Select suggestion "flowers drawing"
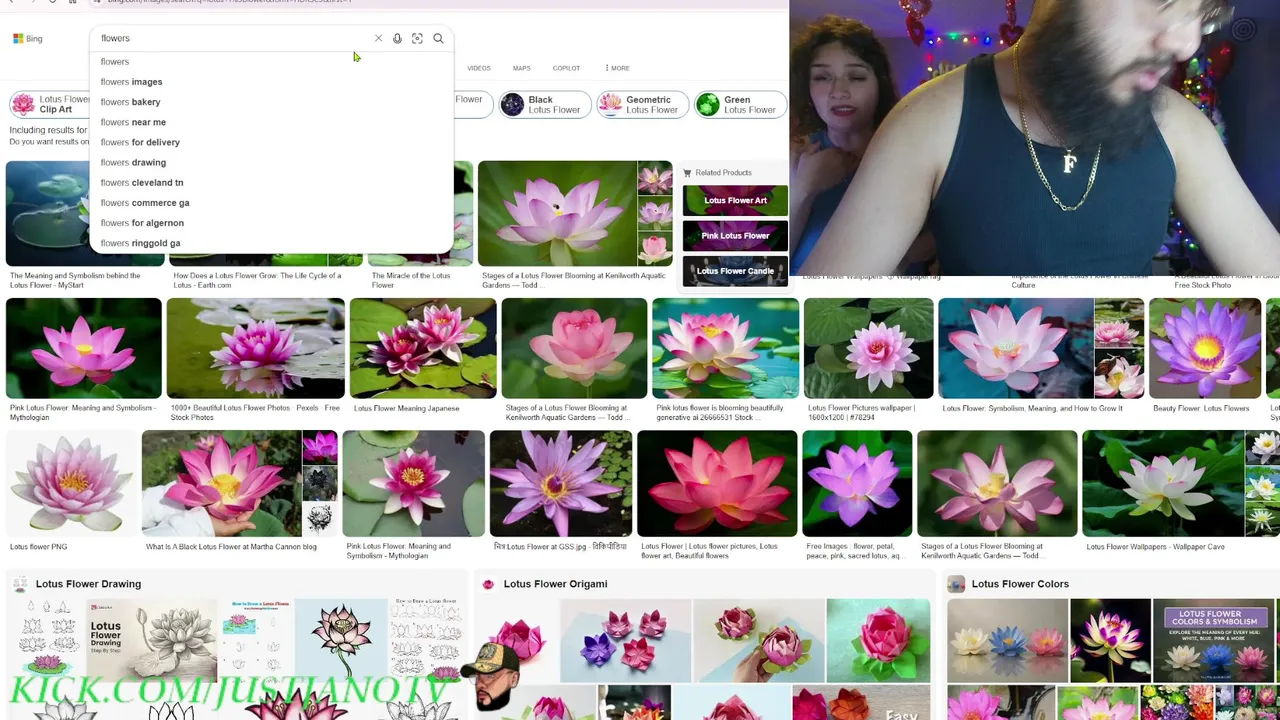The height and width of the screenshot is (720, 1280). tap(271, 162)
